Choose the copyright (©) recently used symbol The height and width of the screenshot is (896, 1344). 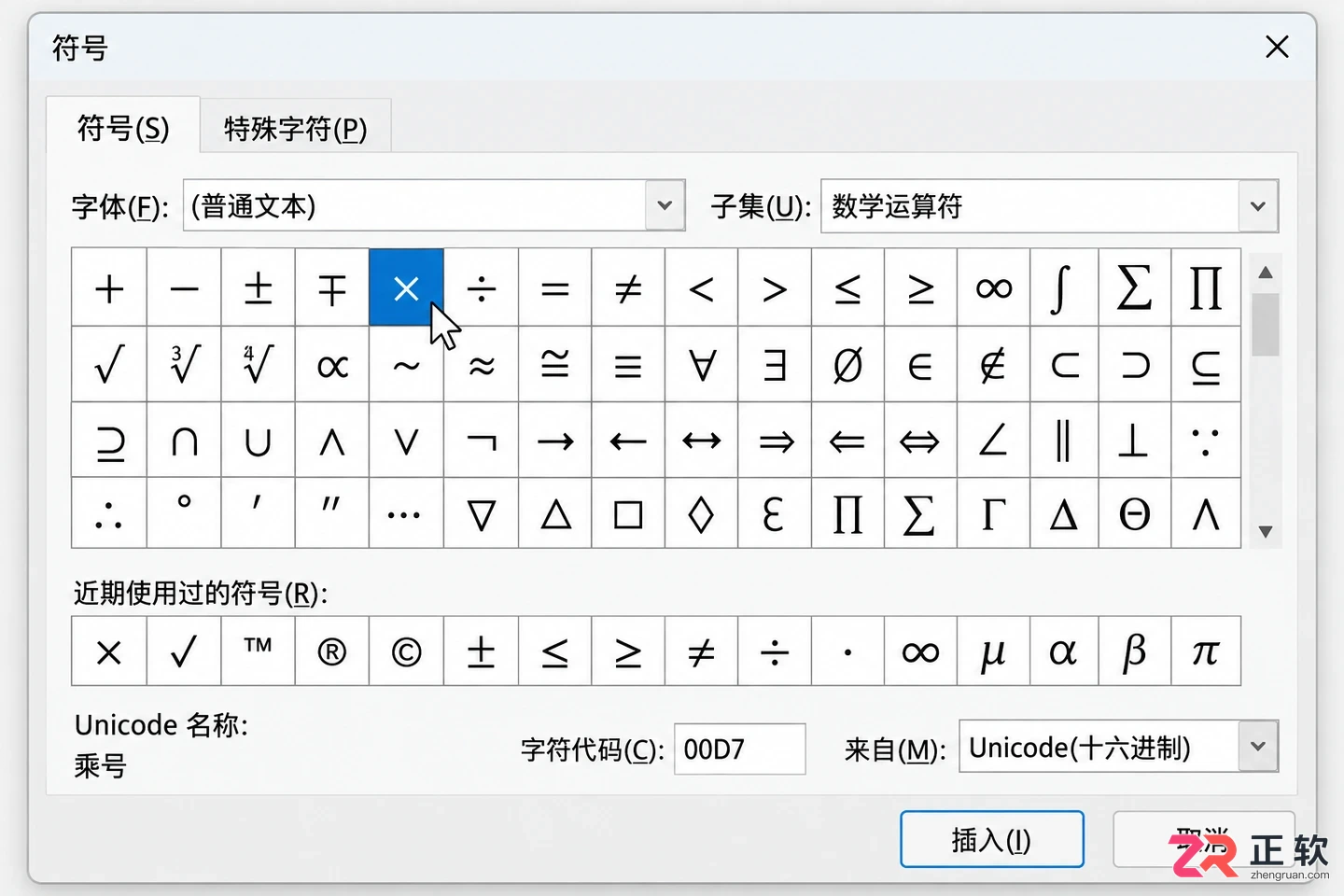(x=406, y=651)
